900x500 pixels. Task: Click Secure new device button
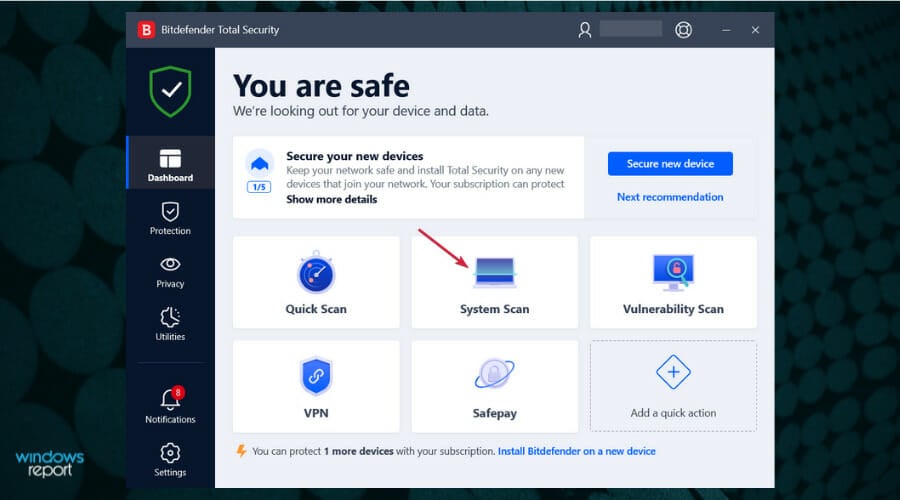(x=670, y=164)
